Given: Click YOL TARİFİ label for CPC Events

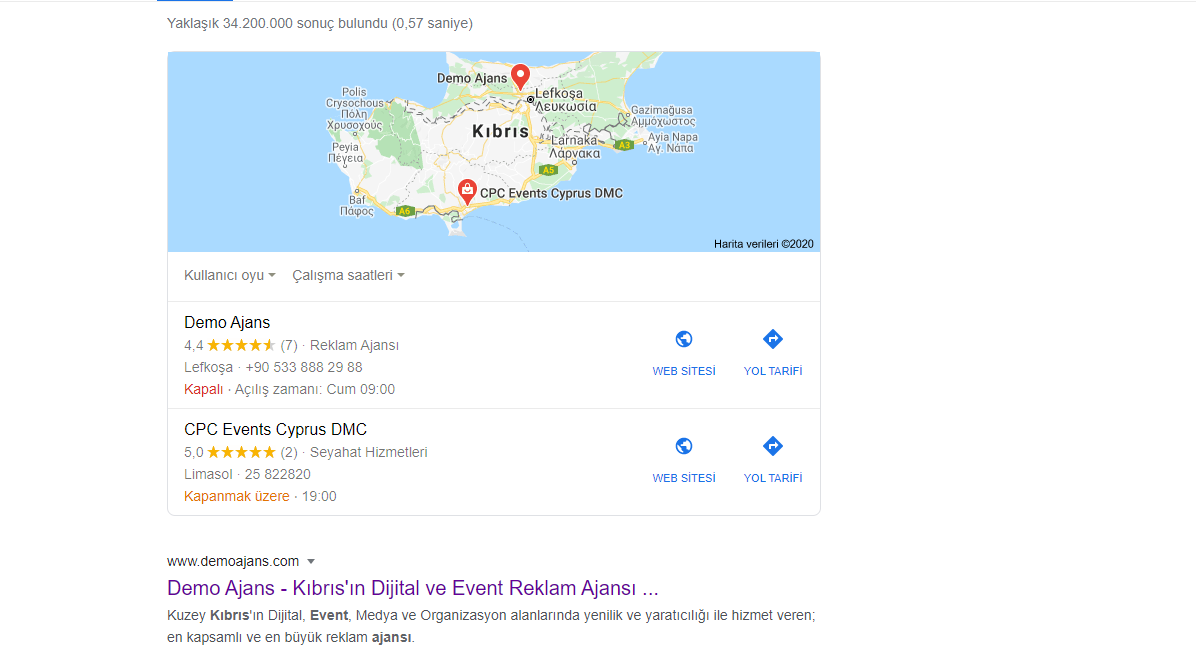Looking at the screenshot, I should coord(773,478).
